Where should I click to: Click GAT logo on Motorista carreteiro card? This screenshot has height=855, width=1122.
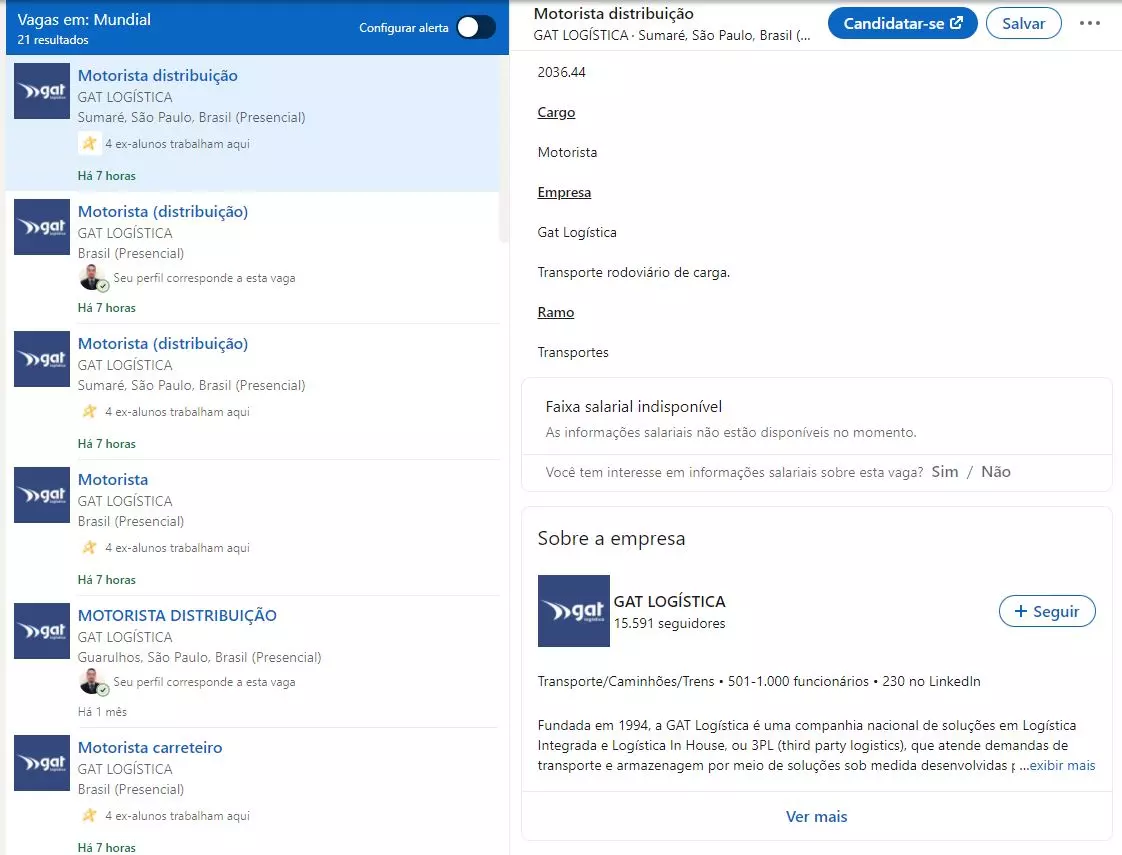point(42,763)
